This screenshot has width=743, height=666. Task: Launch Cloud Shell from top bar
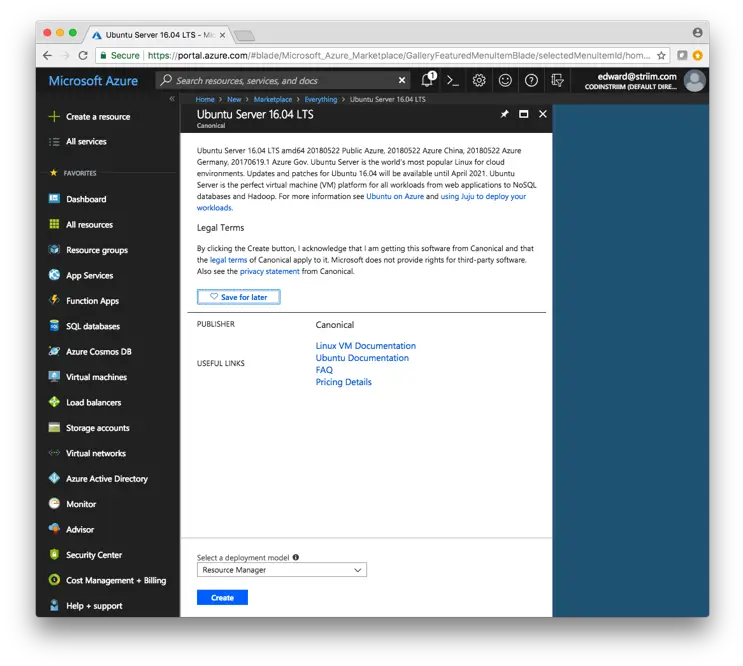pos(453,80)
